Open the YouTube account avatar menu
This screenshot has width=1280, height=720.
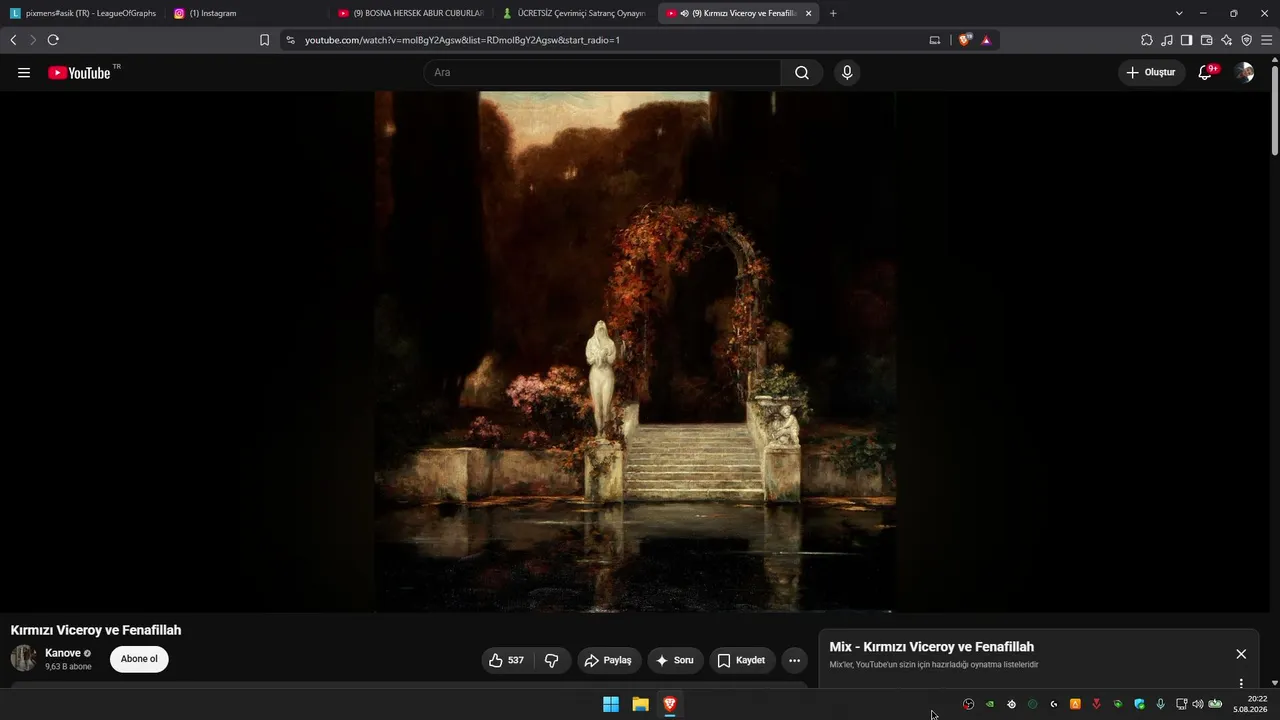[1244, 72]
